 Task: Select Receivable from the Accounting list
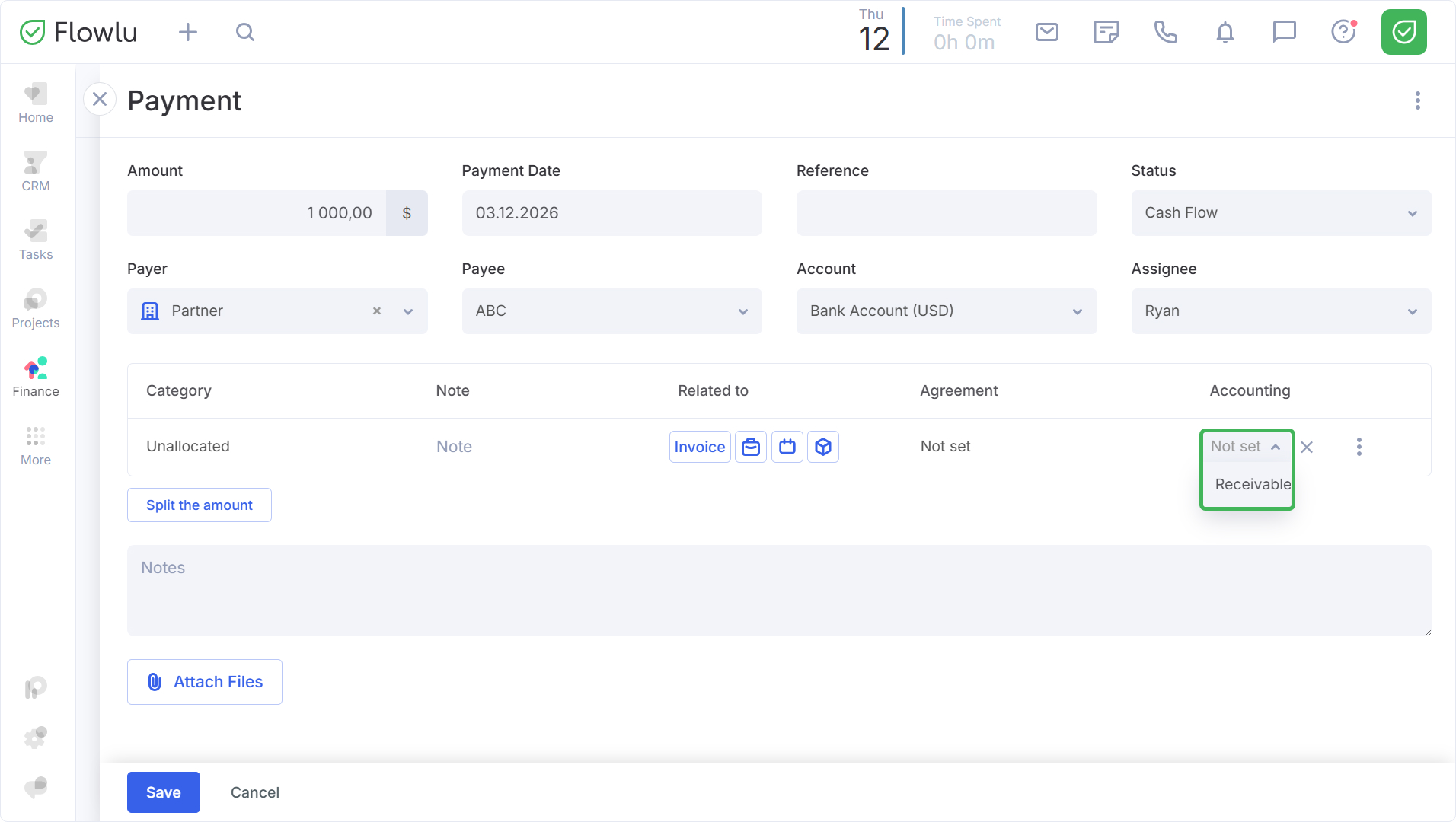click(x=1252, y=484)
